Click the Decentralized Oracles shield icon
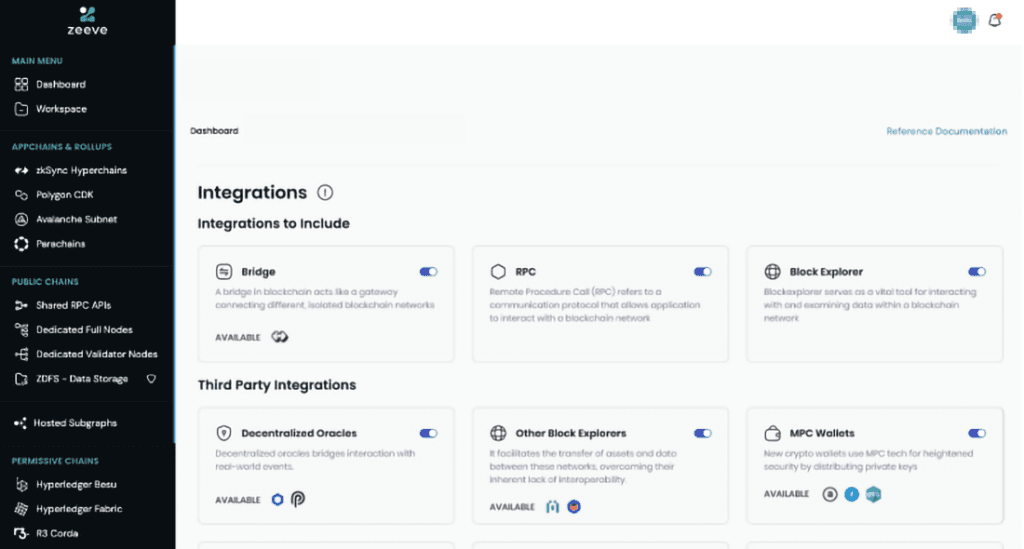The width and height of the screenshot is (1024, 549). [224, 433]
